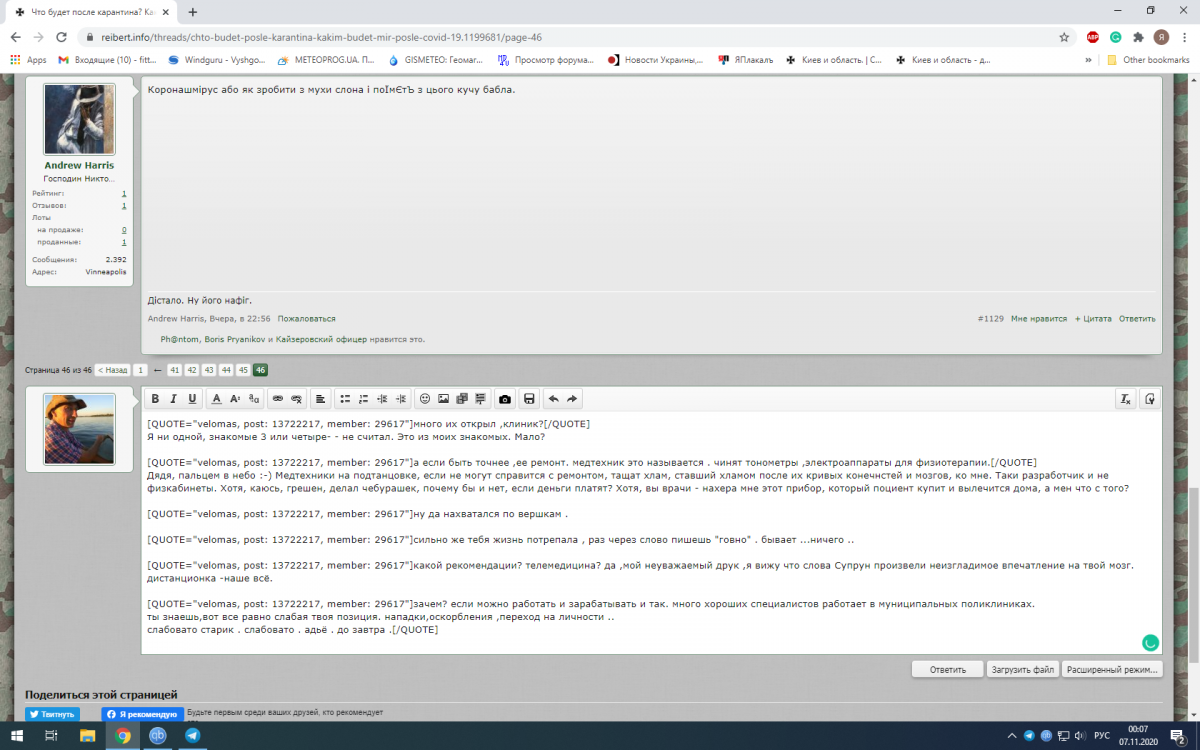The image size is (1200, 750).
Task: Click the РУС language indicator in tray
Action: pos(1102,735)
